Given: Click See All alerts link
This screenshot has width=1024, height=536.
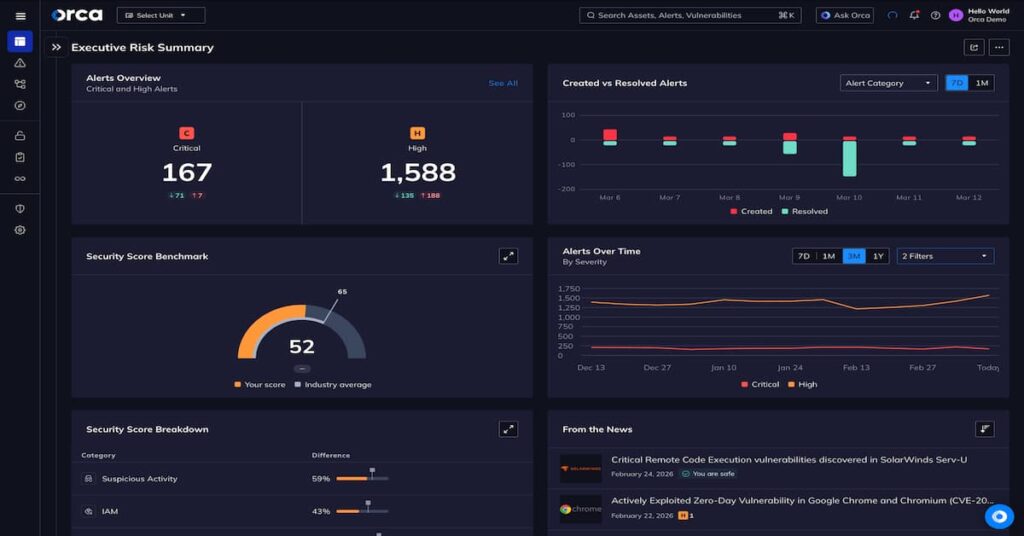Looking at the screenshot, I should pyautogui.click(x=503, y=83).
